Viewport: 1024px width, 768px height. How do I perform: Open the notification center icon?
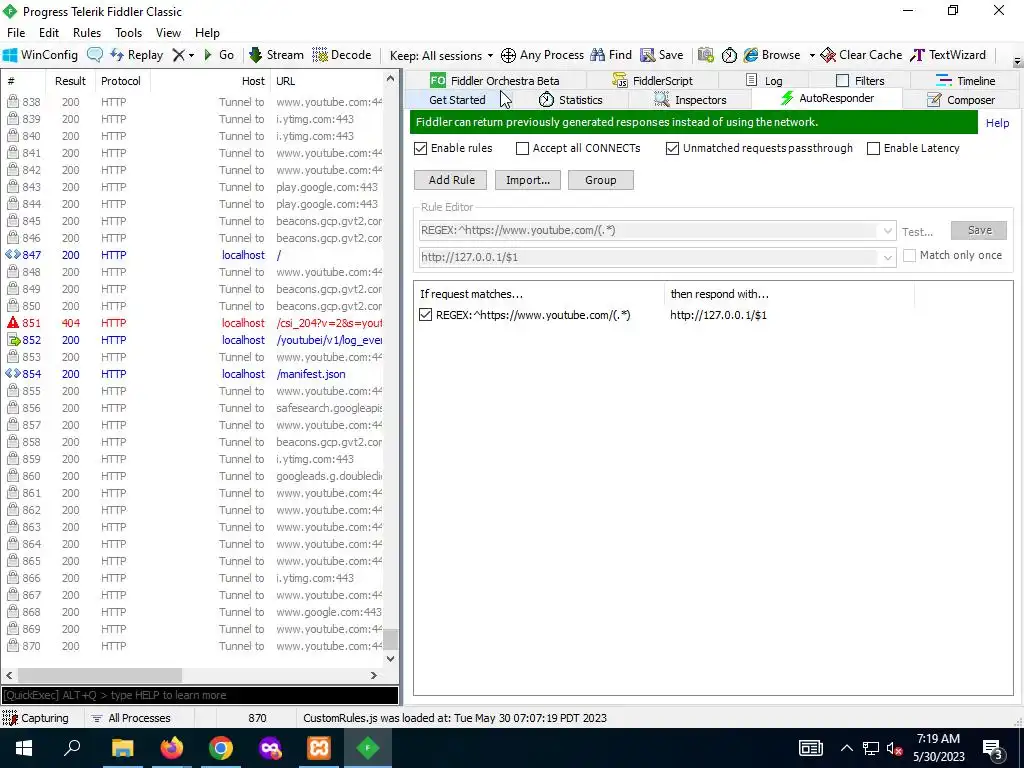993,748
